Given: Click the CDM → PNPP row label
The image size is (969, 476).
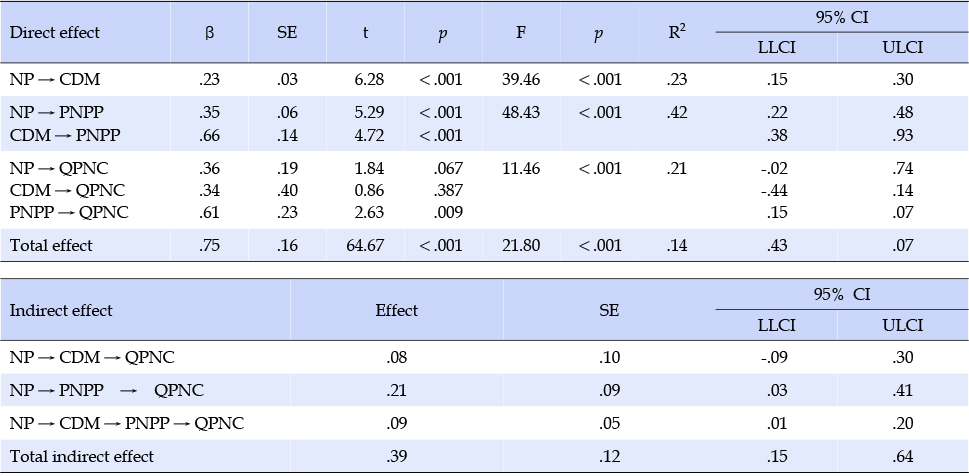Looking at the screenshot, I should [65, 135].
